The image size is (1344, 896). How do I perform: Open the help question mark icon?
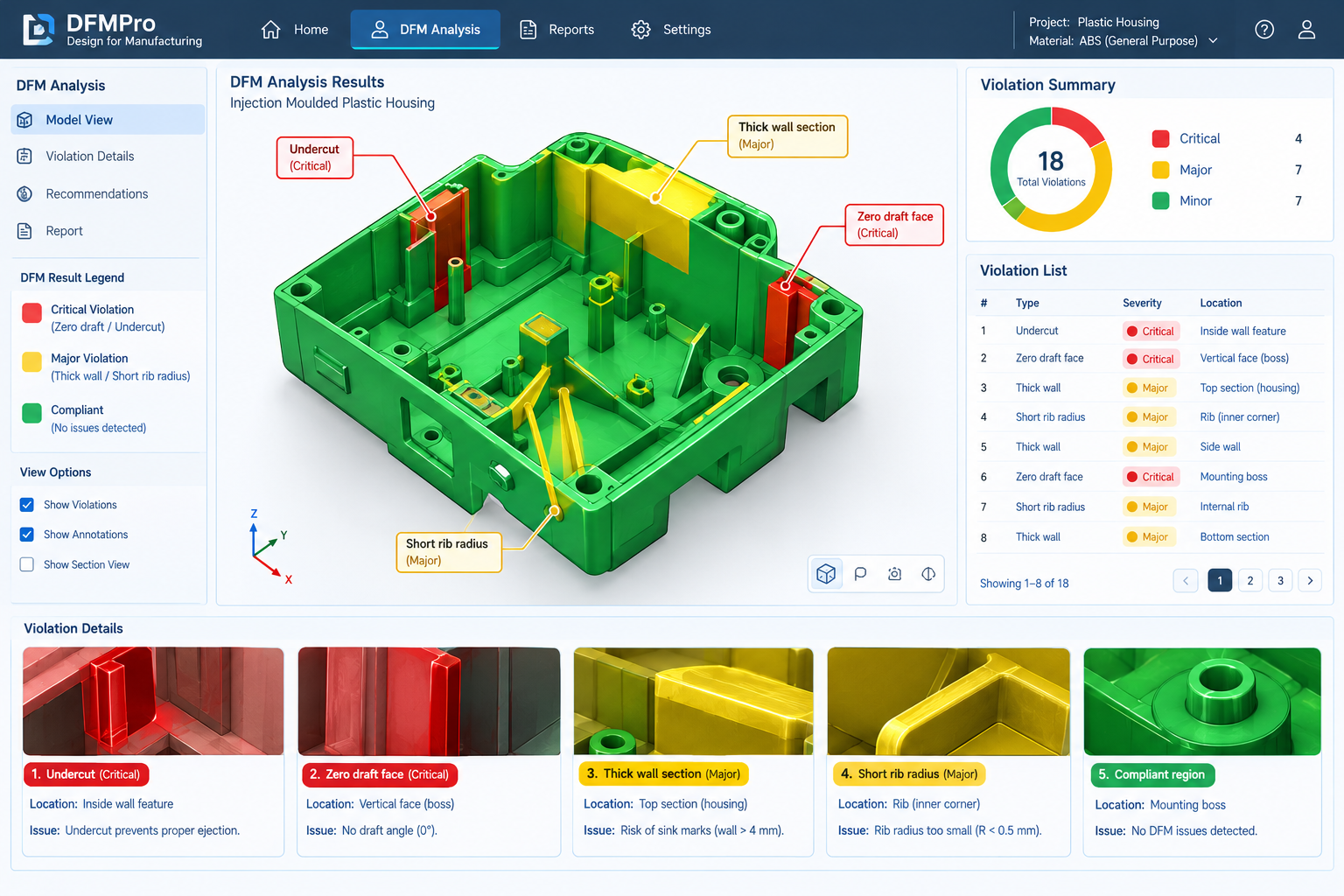(x=1264, y=30)
